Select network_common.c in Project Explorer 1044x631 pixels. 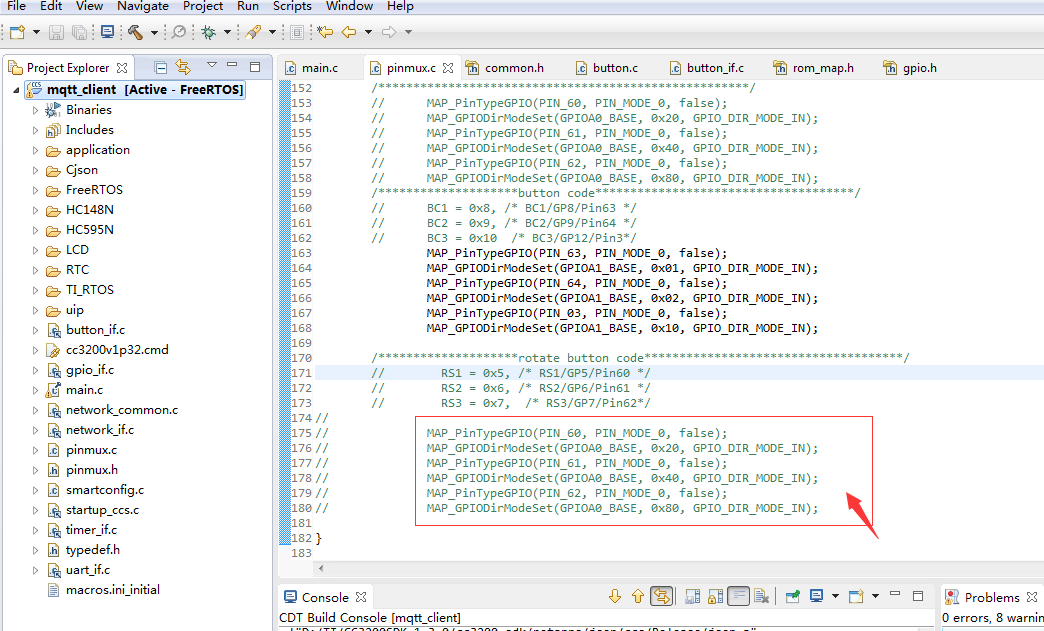pos(121,409)
